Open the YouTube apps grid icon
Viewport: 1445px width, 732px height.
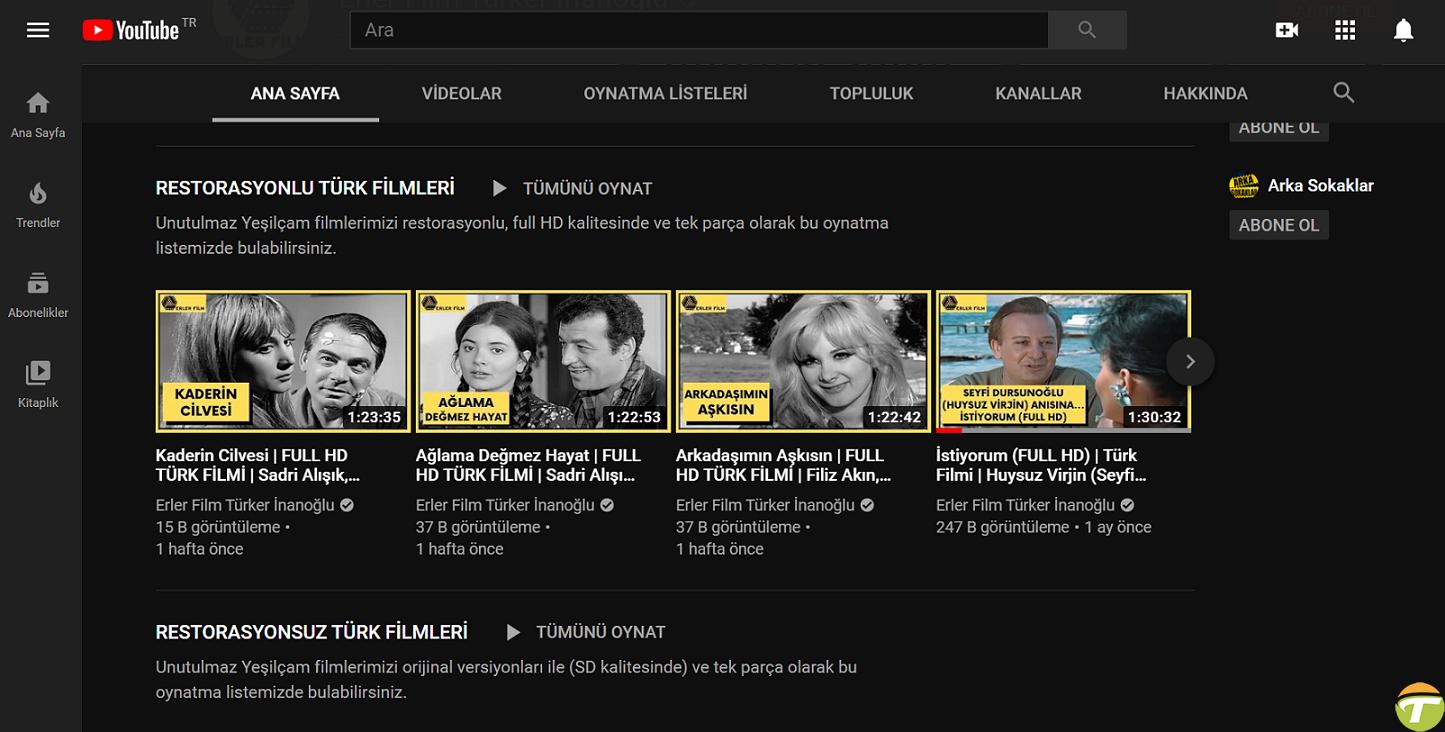(1345, 30)
